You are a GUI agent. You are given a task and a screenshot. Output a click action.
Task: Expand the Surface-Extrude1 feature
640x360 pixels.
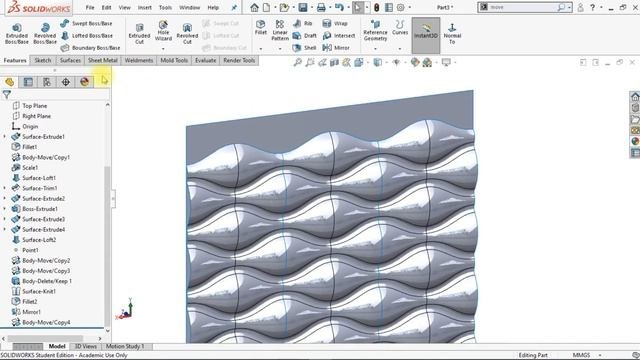coord(5,136)
